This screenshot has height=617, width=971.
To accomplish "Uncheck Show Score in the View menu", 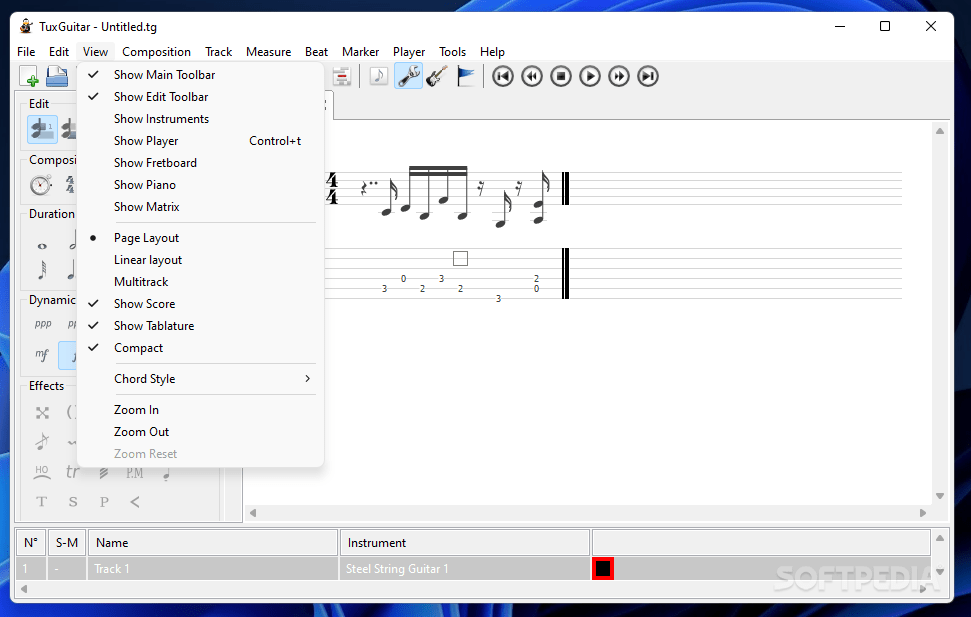I will pos(145,303).
